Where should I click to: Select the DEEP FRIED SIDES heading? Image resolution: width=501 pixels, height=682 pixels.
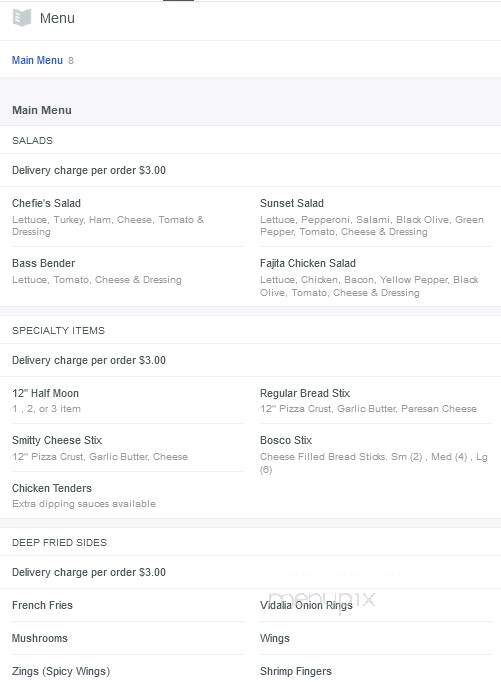(x=59, y=542)
